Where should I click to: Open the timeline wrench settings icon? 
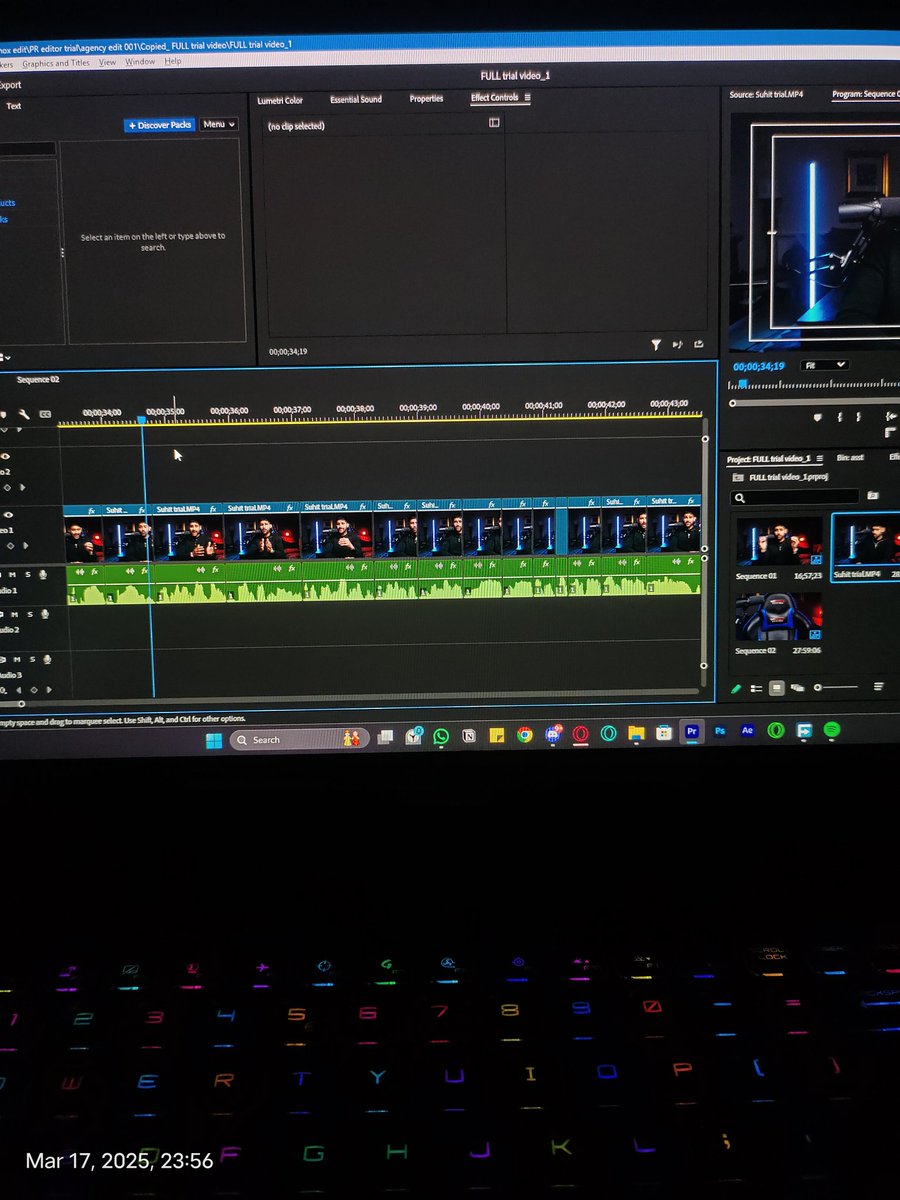(x=24, y=414)
